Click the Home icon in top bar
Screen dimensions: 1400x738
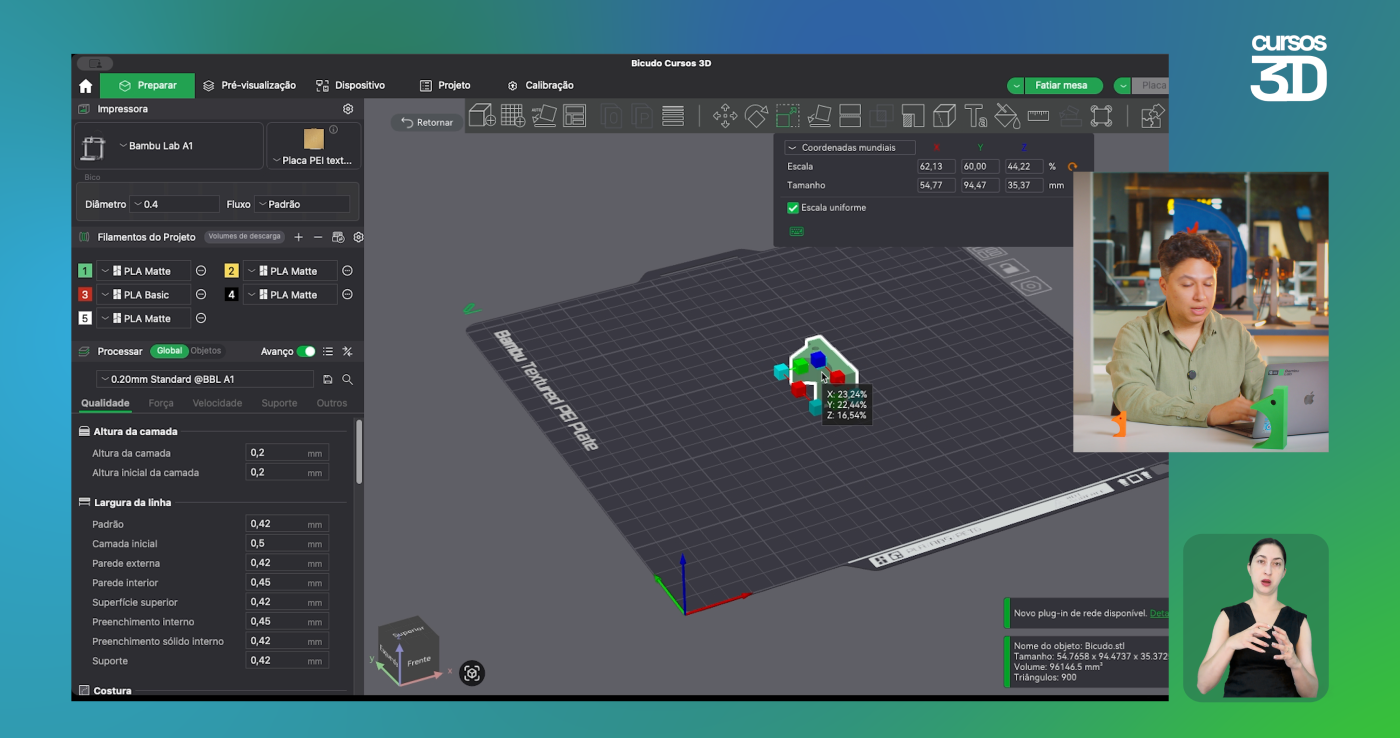click(x=85, y=86)
